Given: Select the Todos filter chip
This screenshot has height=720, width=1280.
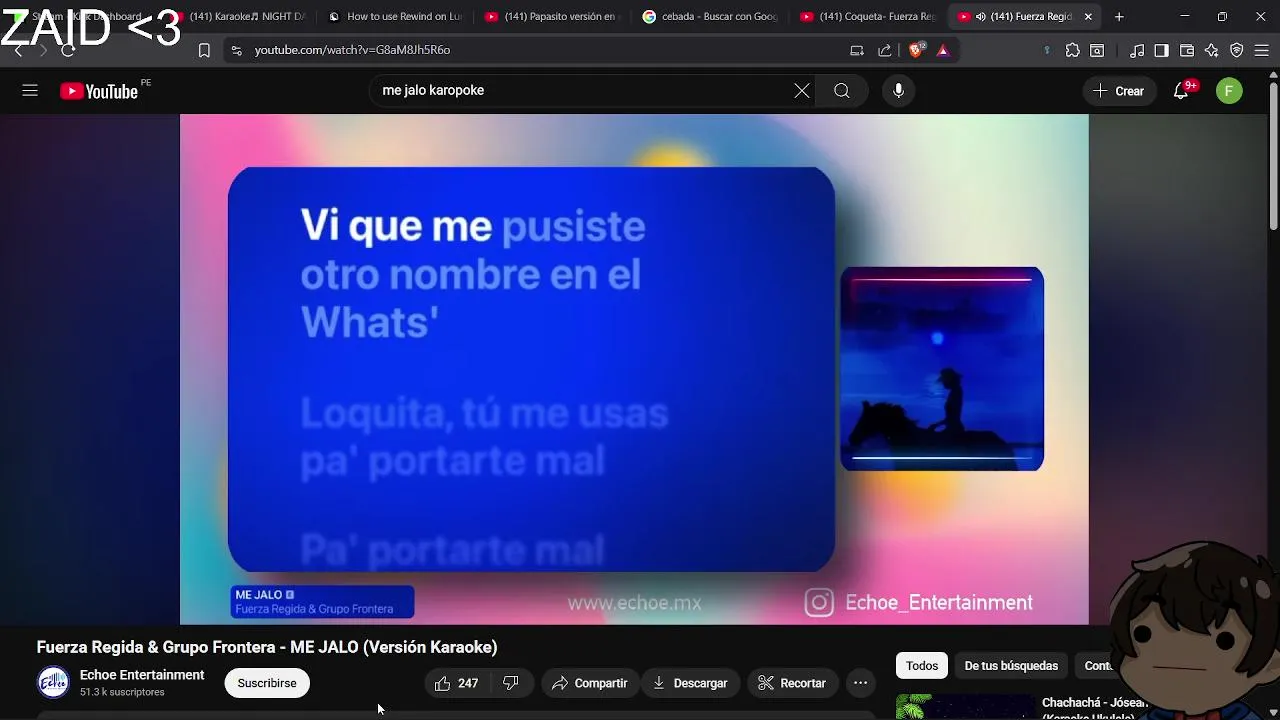Looking at the screenshot, I should coord(922,666).
